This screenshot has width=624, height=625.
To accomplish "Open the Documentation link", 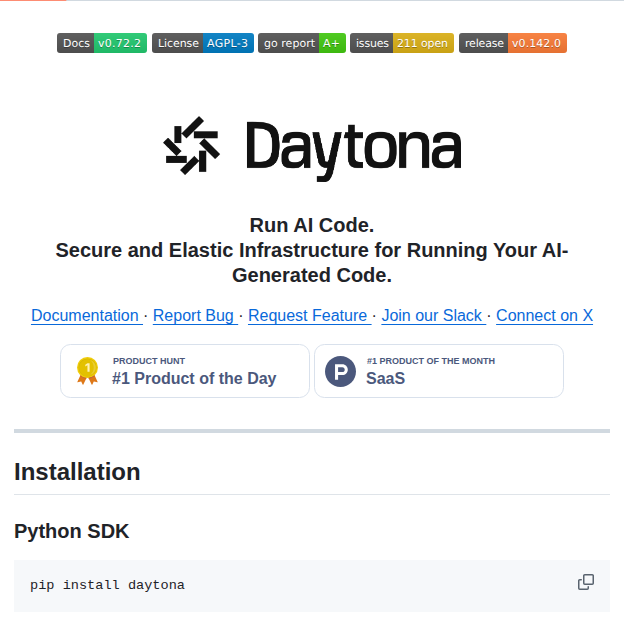I will pyautogui.click(x=87, y=315).
